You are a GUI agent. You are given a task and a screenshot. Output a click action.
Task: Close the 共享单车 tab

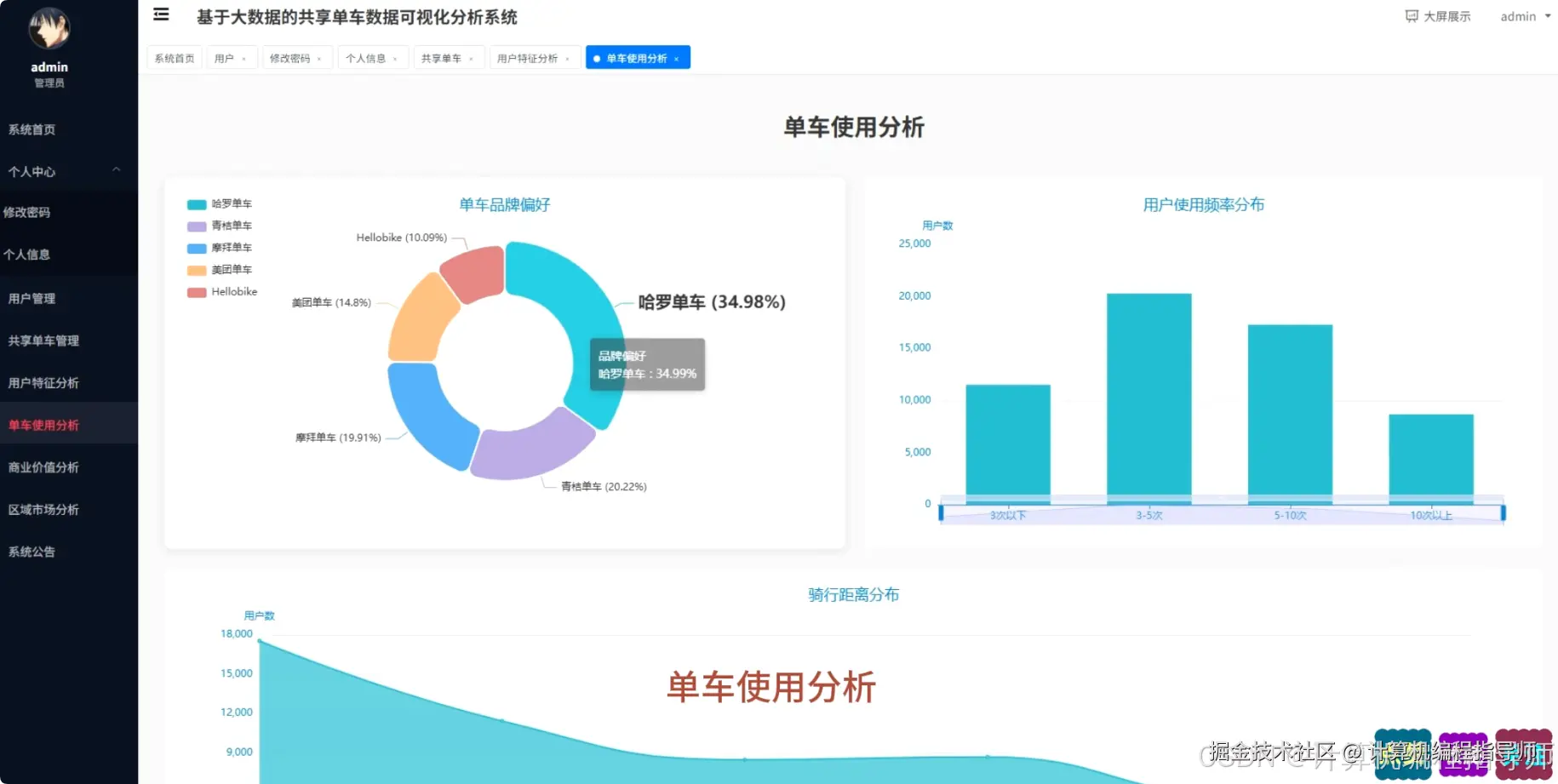(x=471, y=59)
